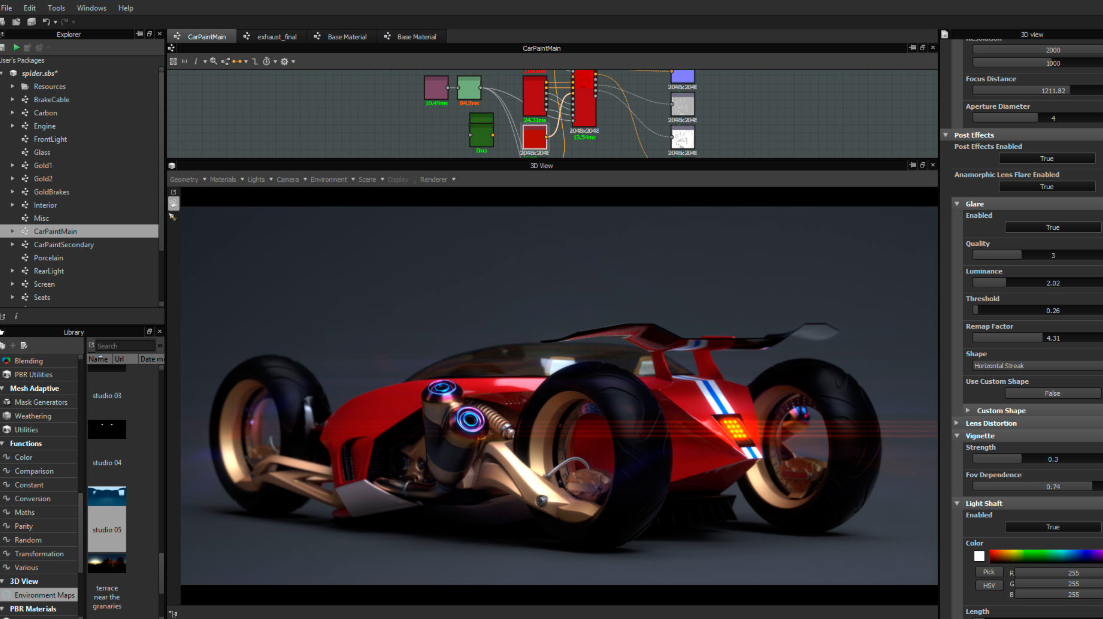Select the light green node in the graph
Screen dimensions: 1103x619
pos(469,87)
